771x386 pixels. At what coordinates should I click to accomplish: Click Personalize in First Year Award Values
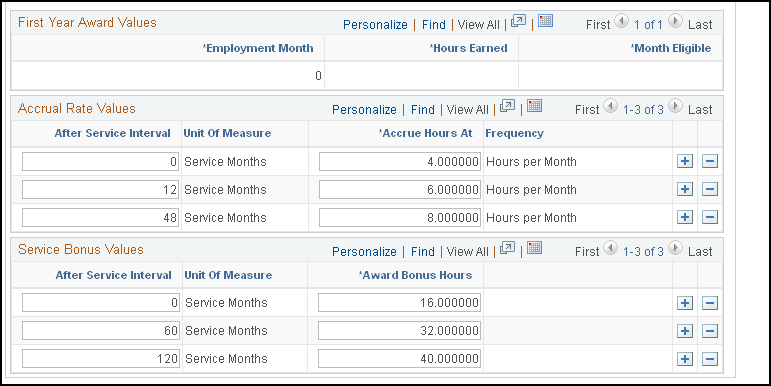(375, 25)
